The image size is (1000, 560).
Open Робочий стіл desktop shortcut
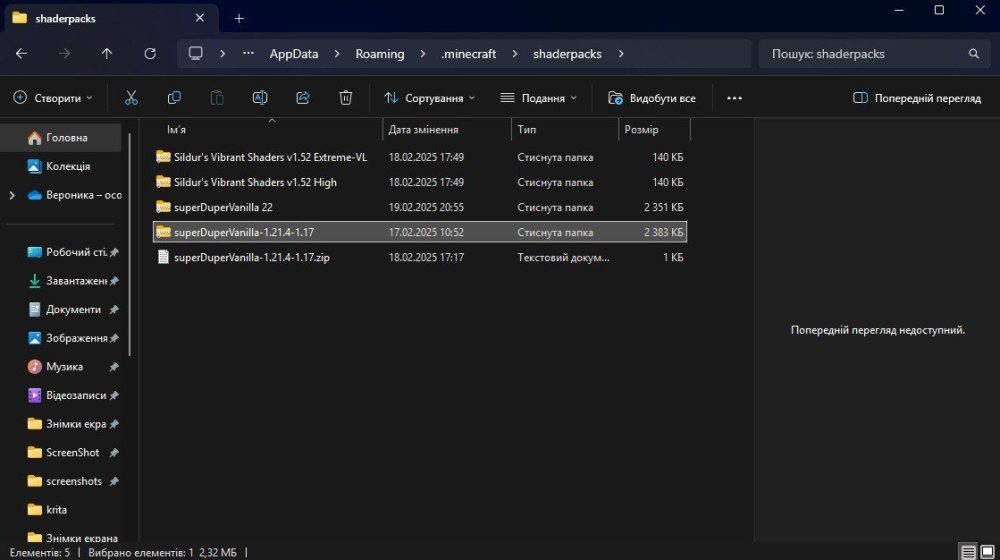(68, 252)
